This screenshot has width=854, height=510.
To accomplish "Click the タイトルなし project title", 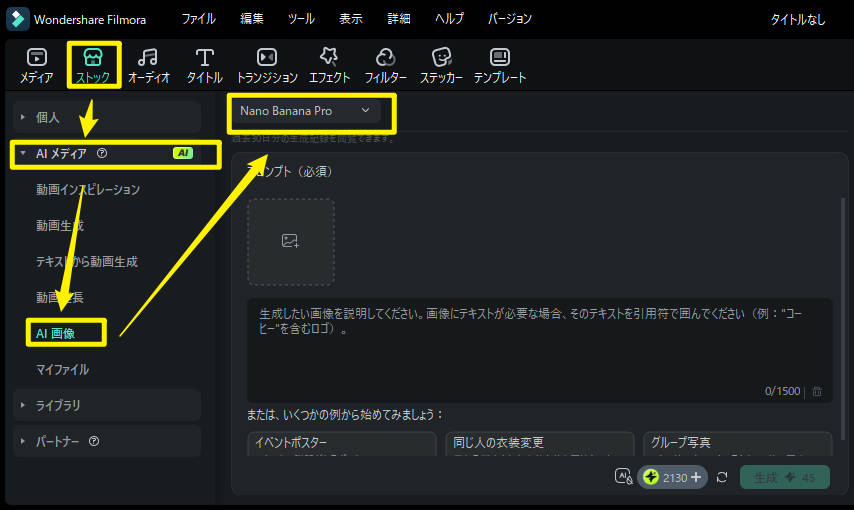I will pyautogui.click(x=797, y=20).
